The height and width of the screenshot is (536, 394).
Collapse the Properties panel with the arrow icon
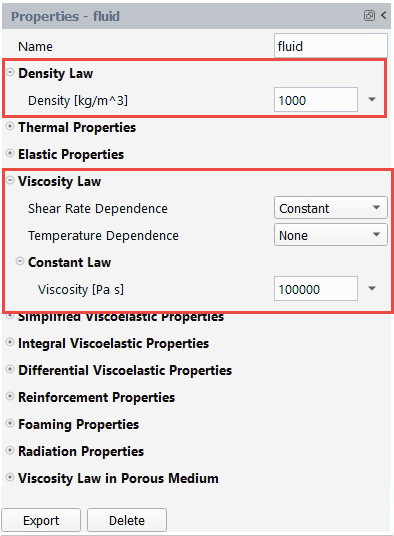pos(384,15)
